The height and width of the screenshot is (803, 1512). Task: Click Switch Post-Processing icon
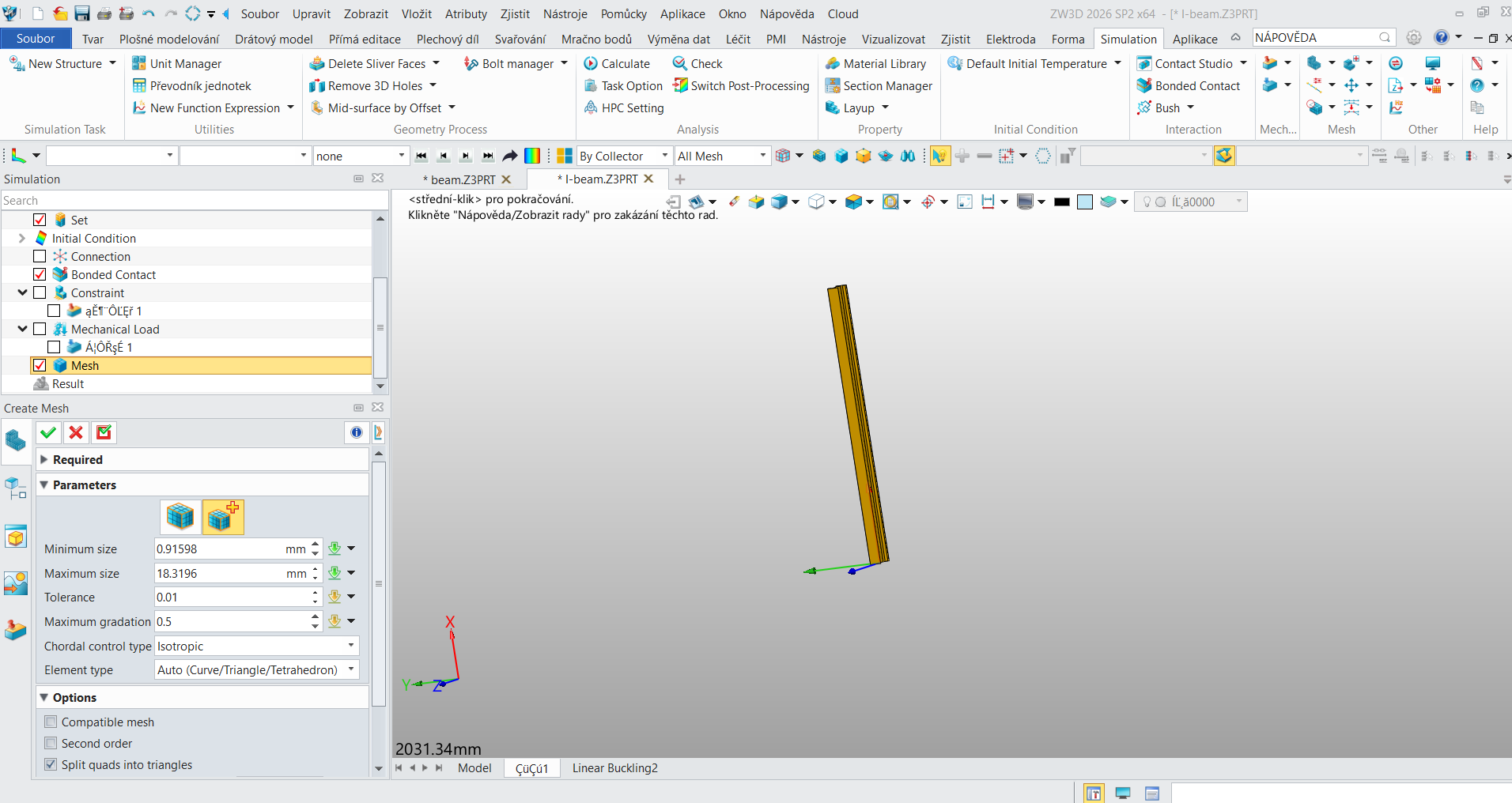click(680, 85)
